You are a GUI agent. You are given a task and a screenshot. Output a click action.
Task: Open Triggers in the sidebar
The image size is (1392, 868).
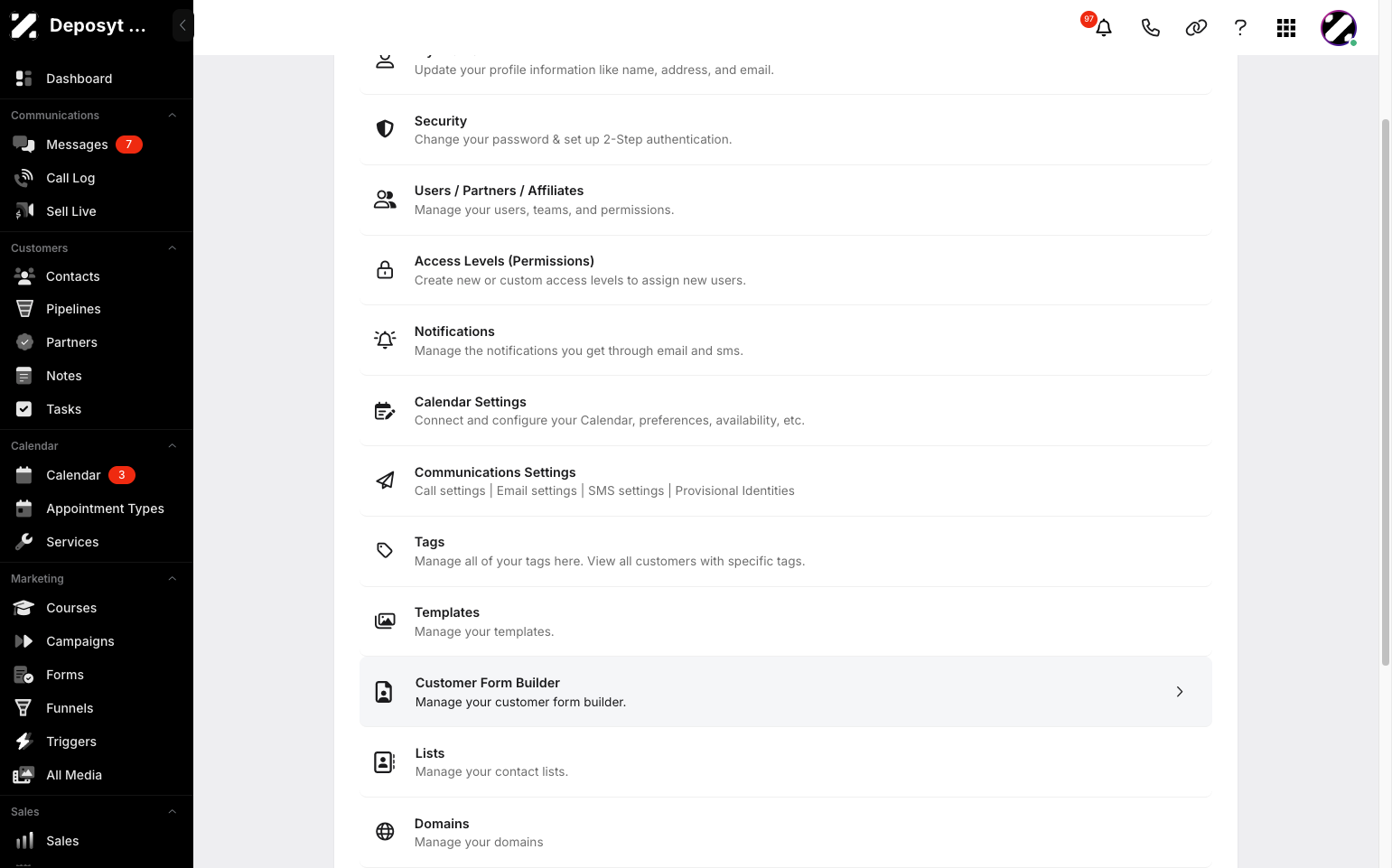pyautogui.click(x=97, y=742)
